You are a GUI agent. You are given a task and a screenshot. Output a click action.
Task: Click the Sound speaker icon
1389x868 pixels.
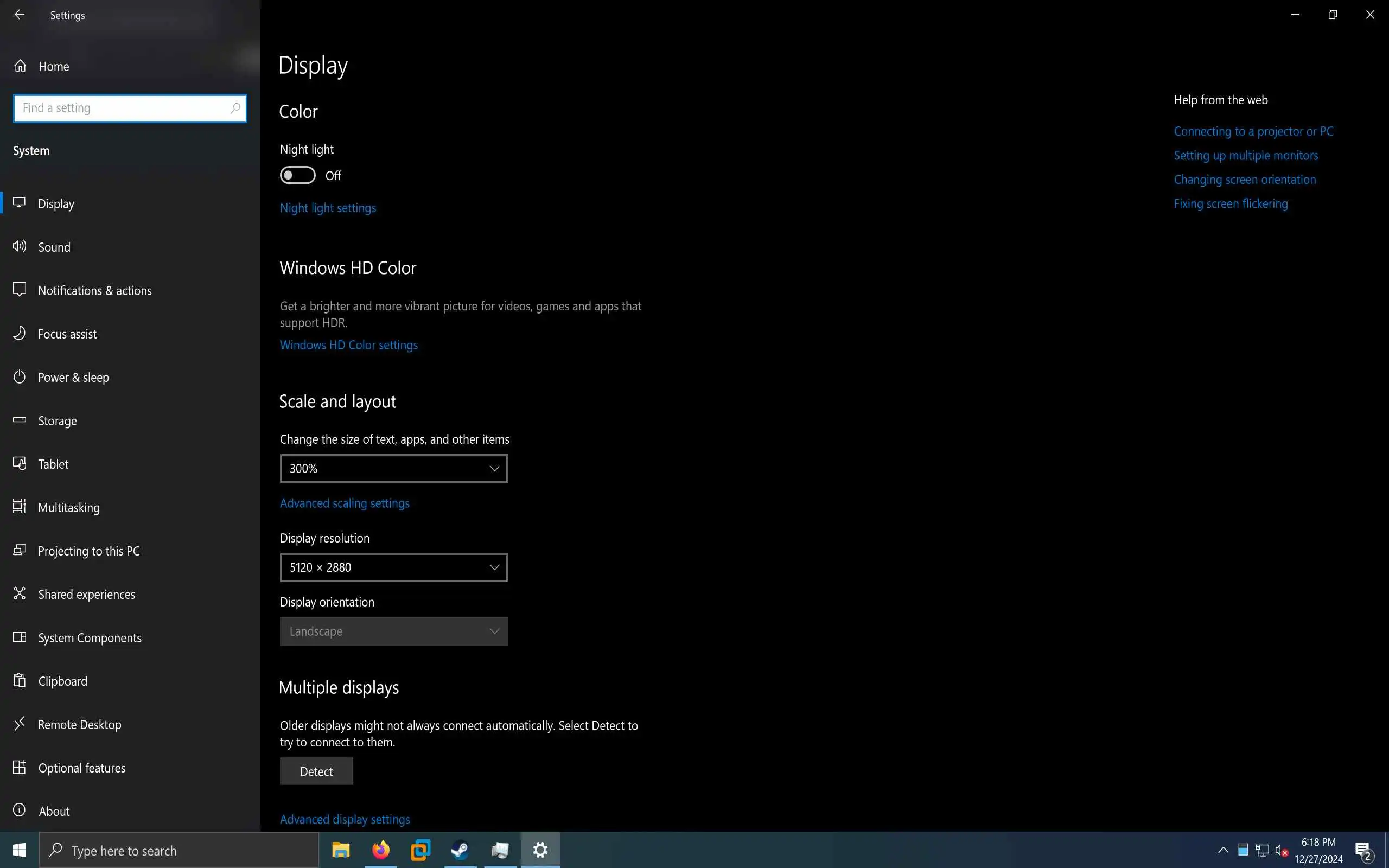coord(20,247)
